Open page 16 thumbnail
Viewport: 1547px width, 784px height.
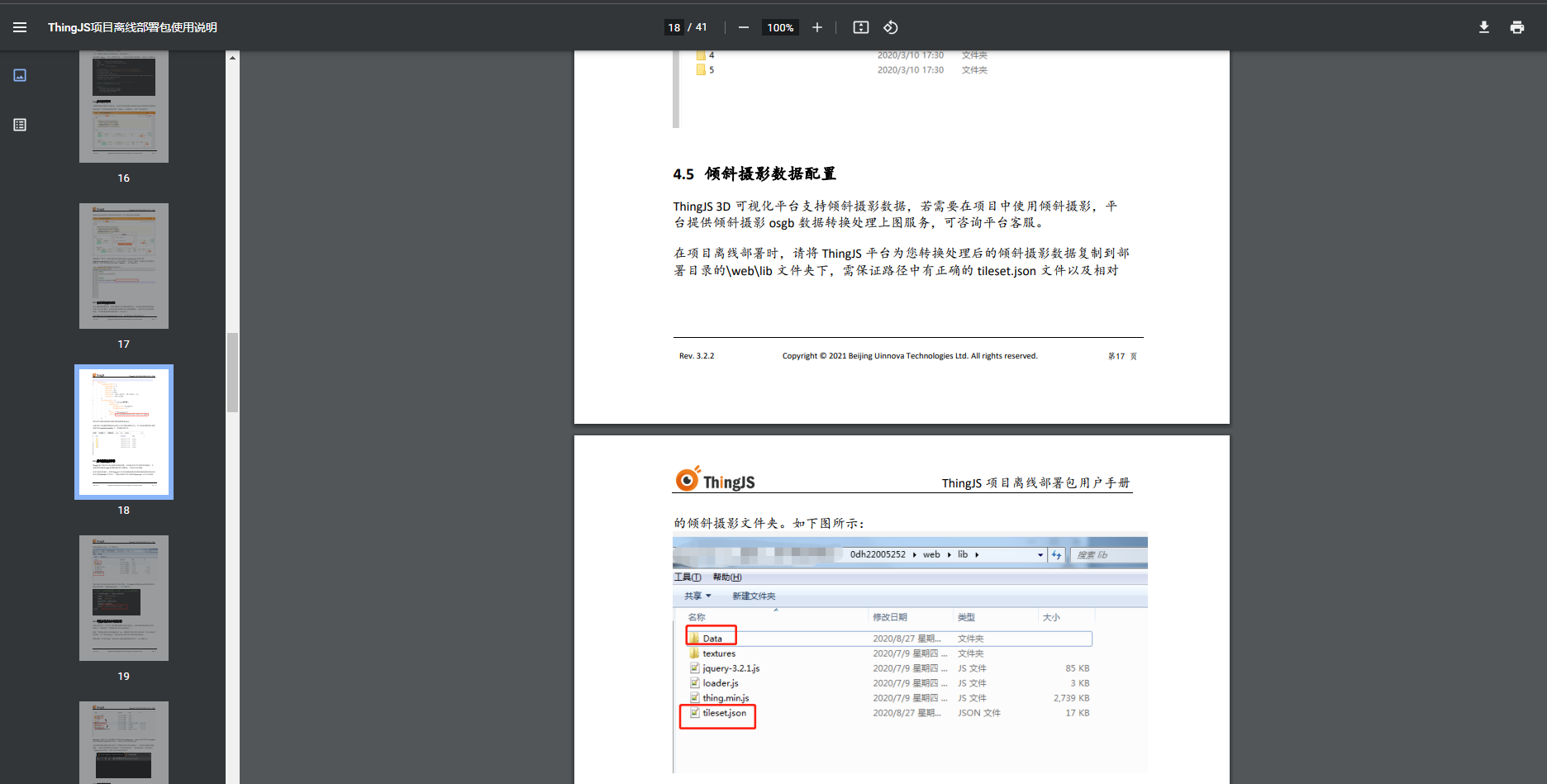pos(124,107)
